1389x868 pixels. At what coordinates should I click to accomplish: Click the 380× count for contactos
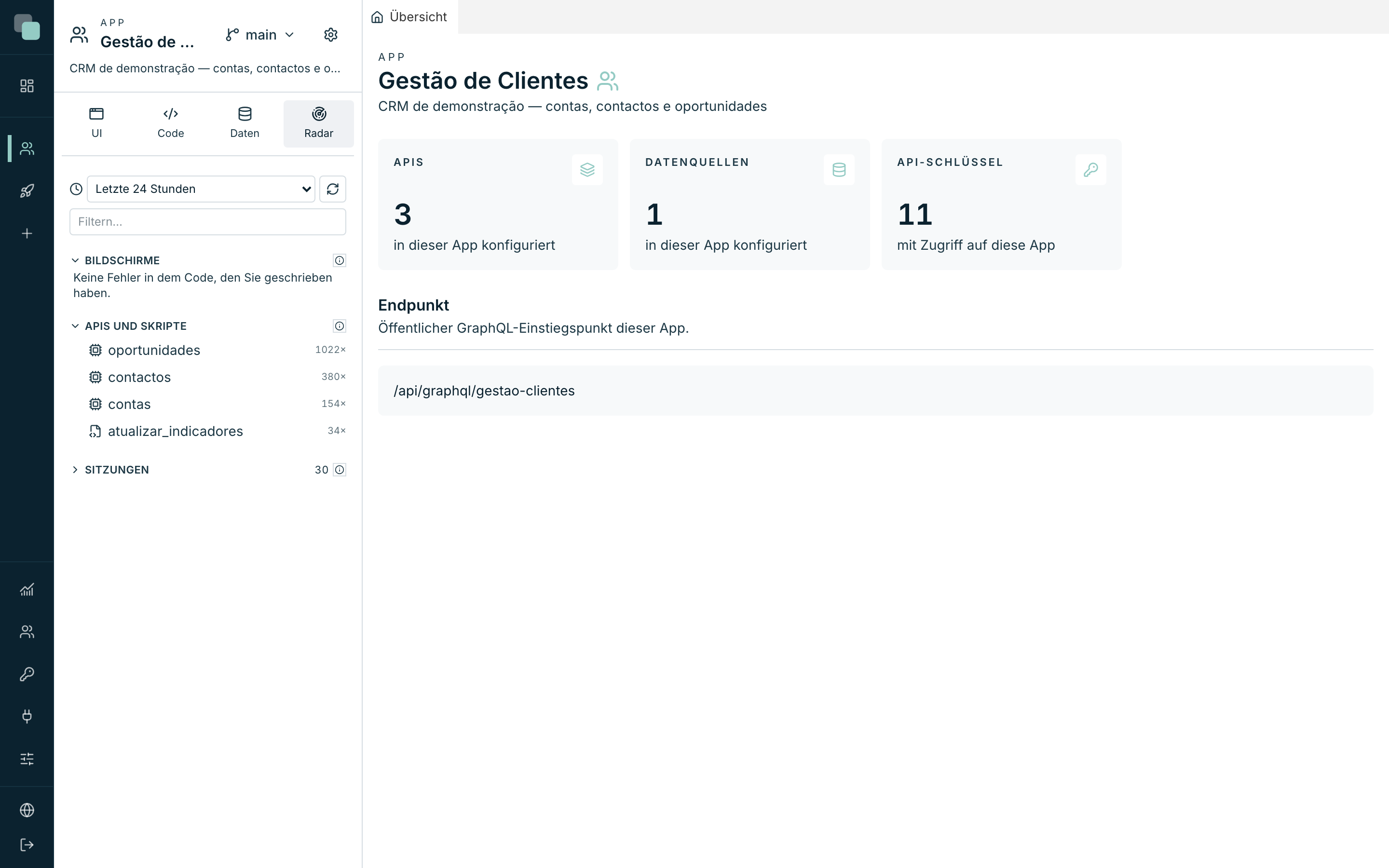tap(333, 377)
